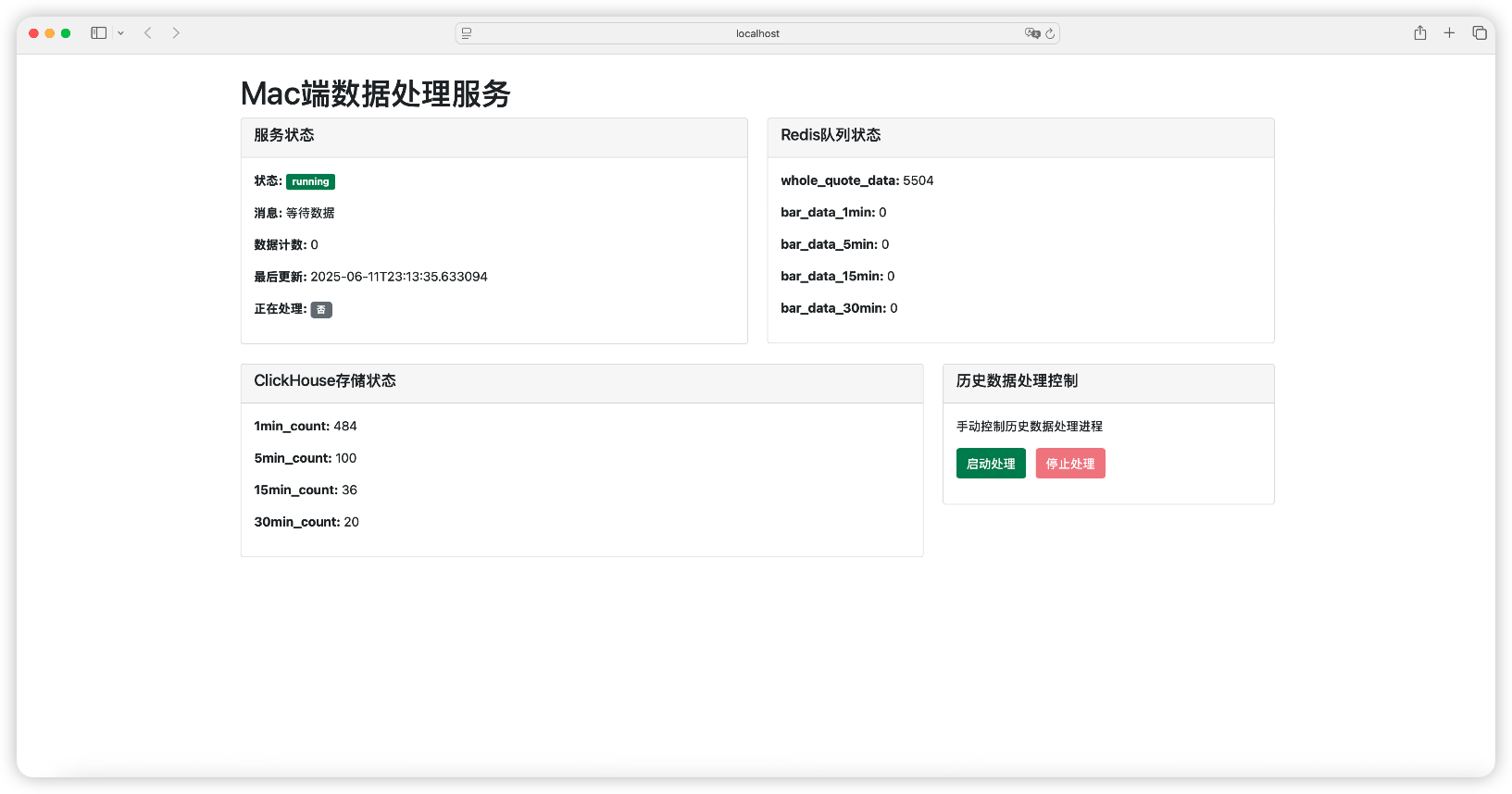Click the 停止处理 button

pos(1070,464)
